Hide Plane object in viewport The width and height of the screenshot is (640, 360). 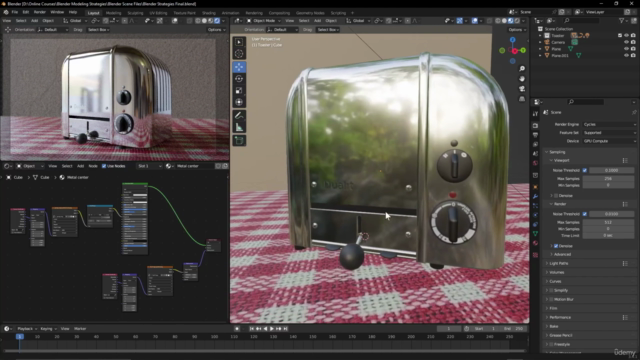(x=627, y=49)
